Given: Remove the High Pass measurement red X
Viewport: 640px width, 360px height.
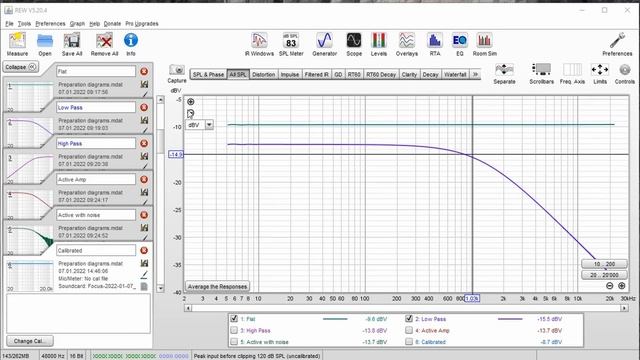Looking at the screenshot, I should (144, 143).
